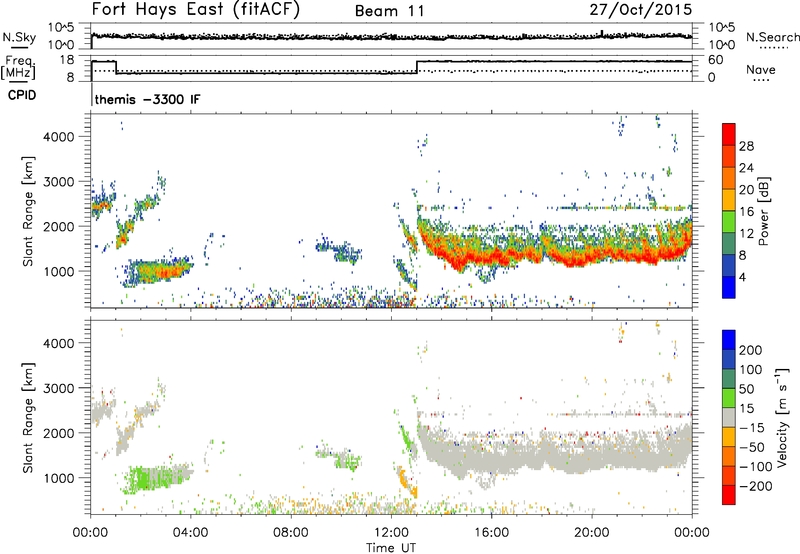Select the "N.Sky" legend label

19,37
